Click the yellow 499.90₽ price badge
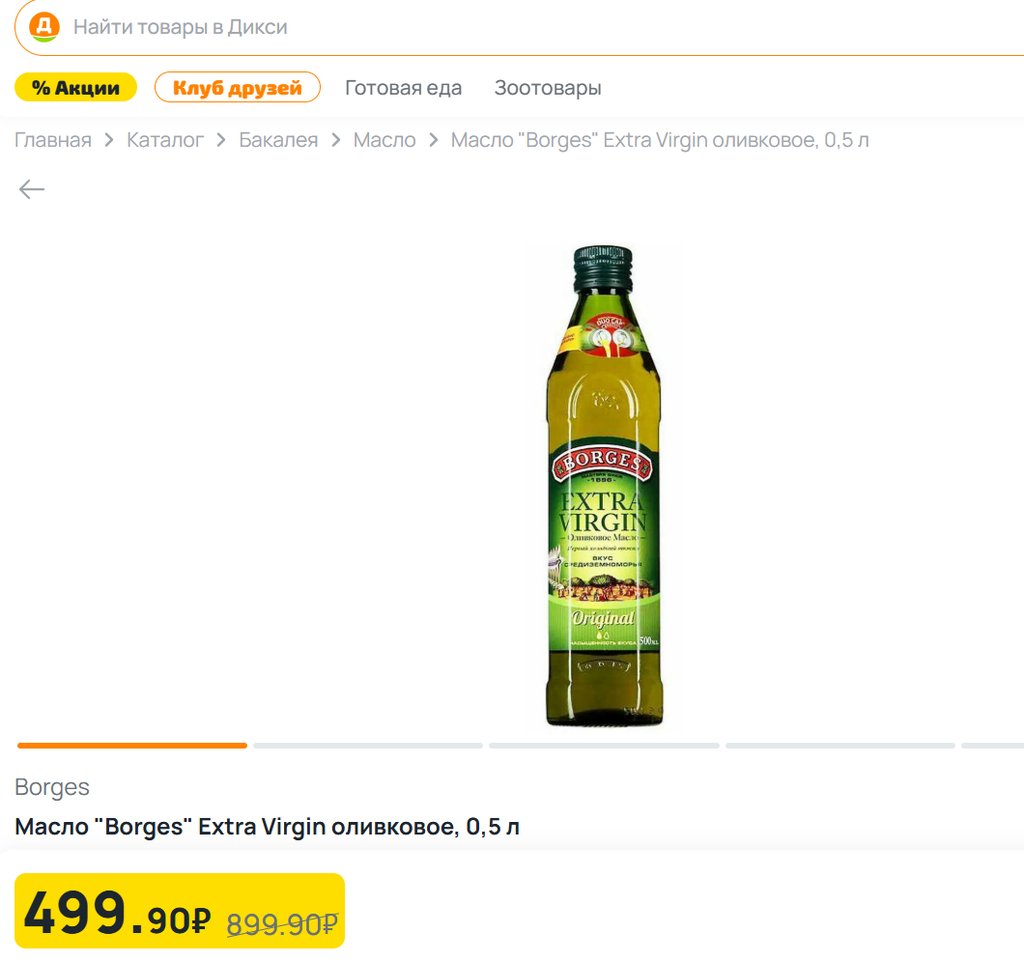This screenshot has height=962, width=1024. tap(180, 911)
